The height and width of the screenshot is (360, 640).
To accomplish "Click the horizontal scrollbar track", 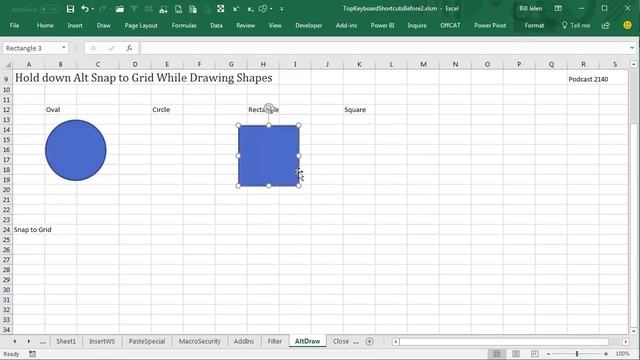I will pos(504,342).
